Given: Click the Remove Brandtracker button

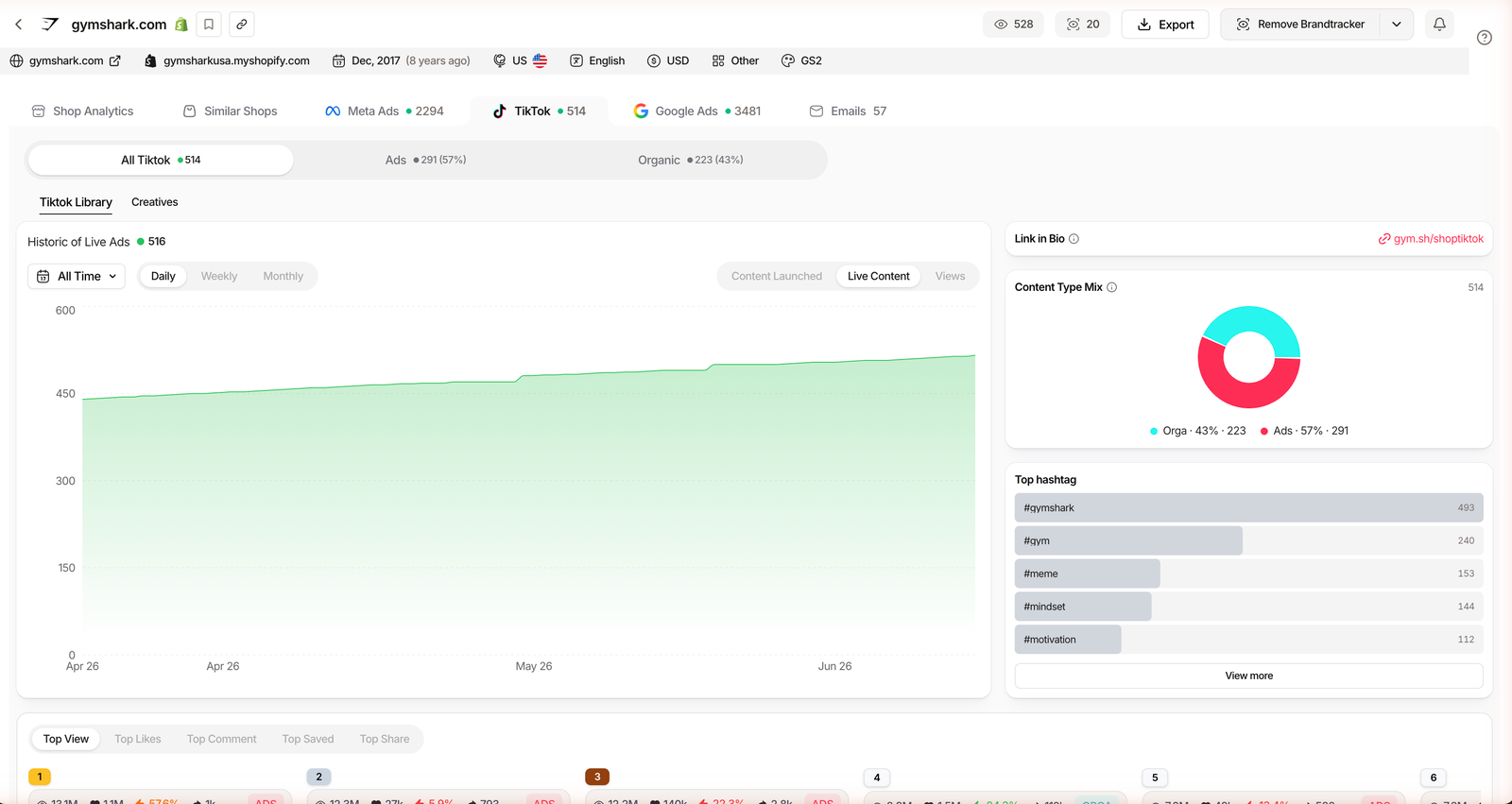Looking at the screenshot, I should (x=1301, y=25).
